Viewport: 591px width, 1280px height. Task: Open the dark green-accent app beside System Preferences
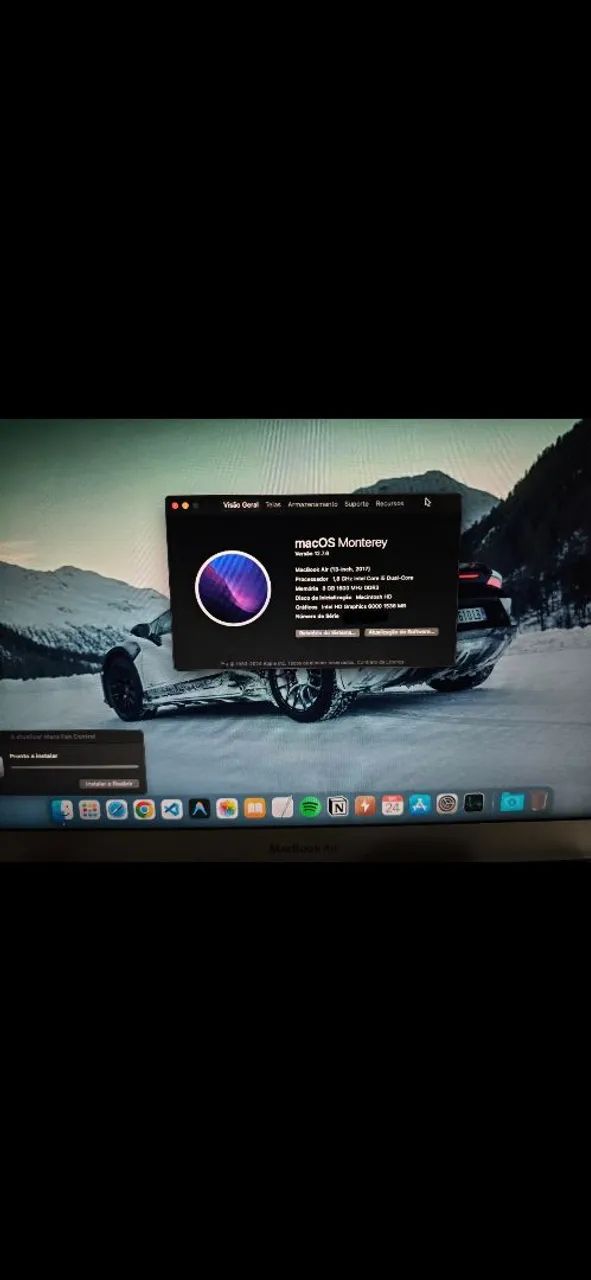click(x=474, y=802)
